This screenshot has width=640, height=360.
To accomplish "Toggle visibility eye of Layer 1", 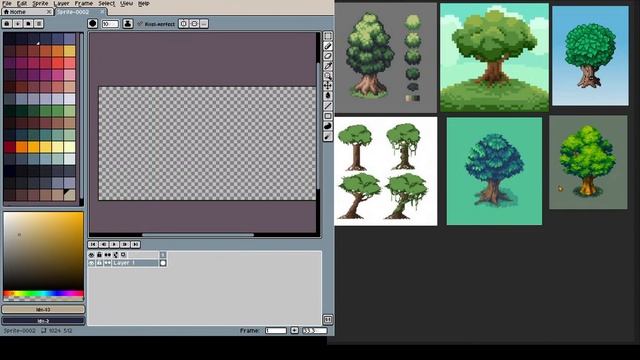I will coord(91,263).
